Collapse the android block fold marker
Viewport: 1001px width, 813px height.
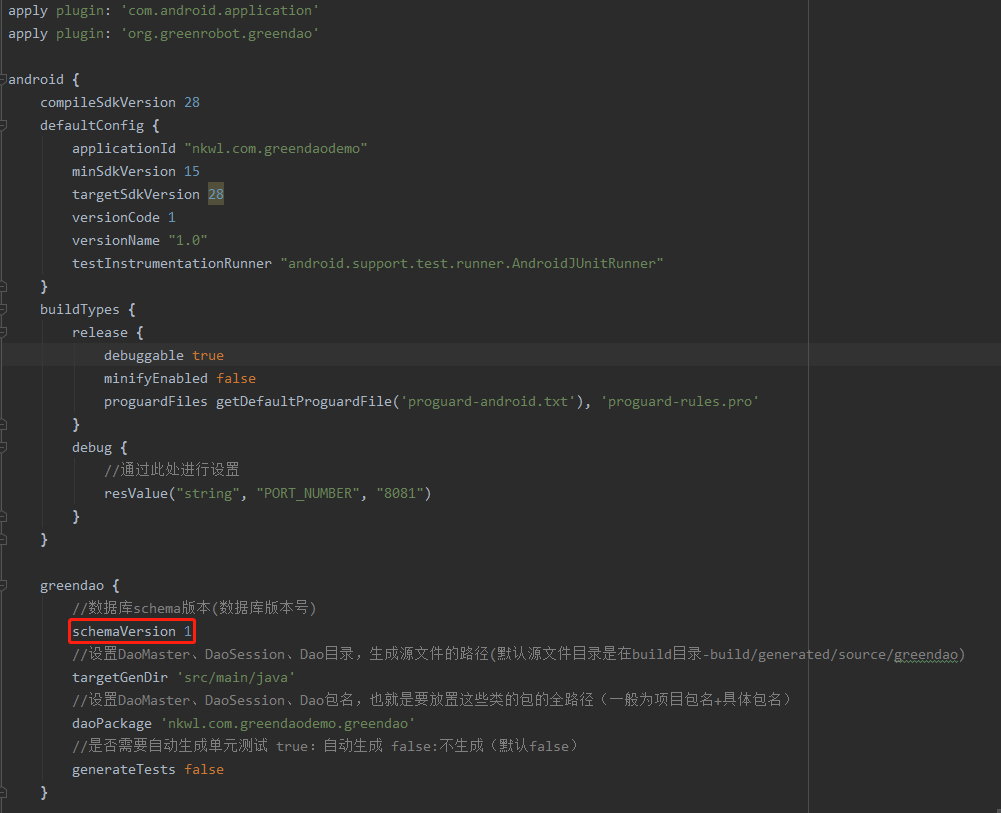(3, 80)
